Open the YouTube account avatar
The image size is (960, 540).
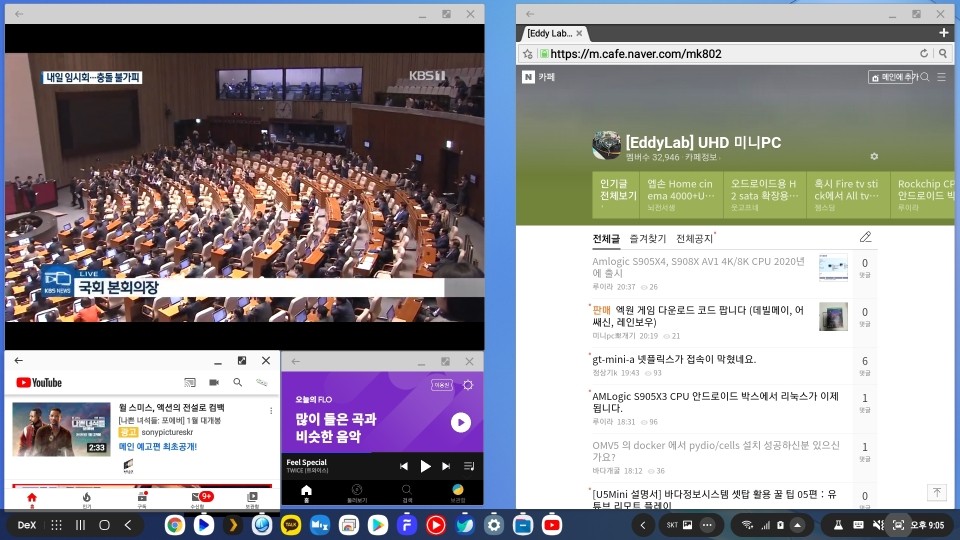(x=261, y=383)
